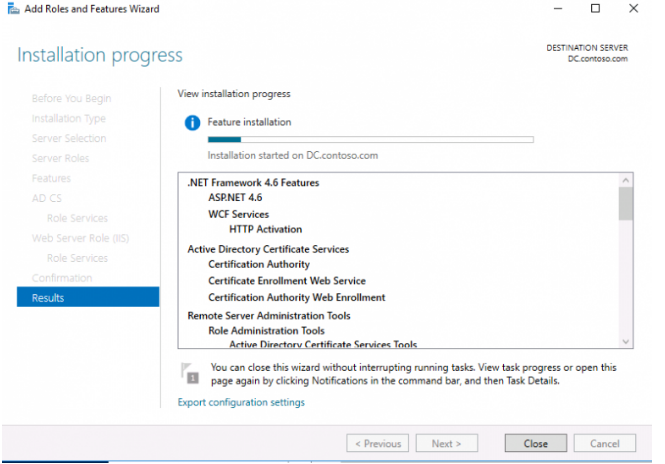Click the Certification Authority entry

click(259, 264)
